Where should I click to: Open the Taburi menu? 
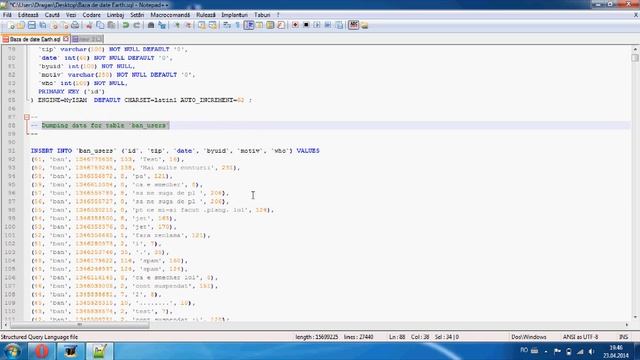(262, 15)
